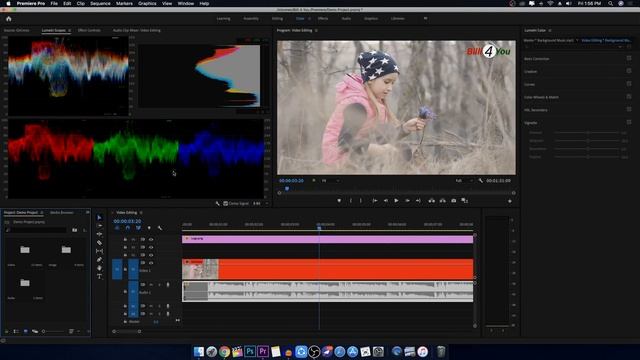The height and width of the screenshot is (360, 640).
Task: Add a marker in the timeline header
Action: [149, 228]
